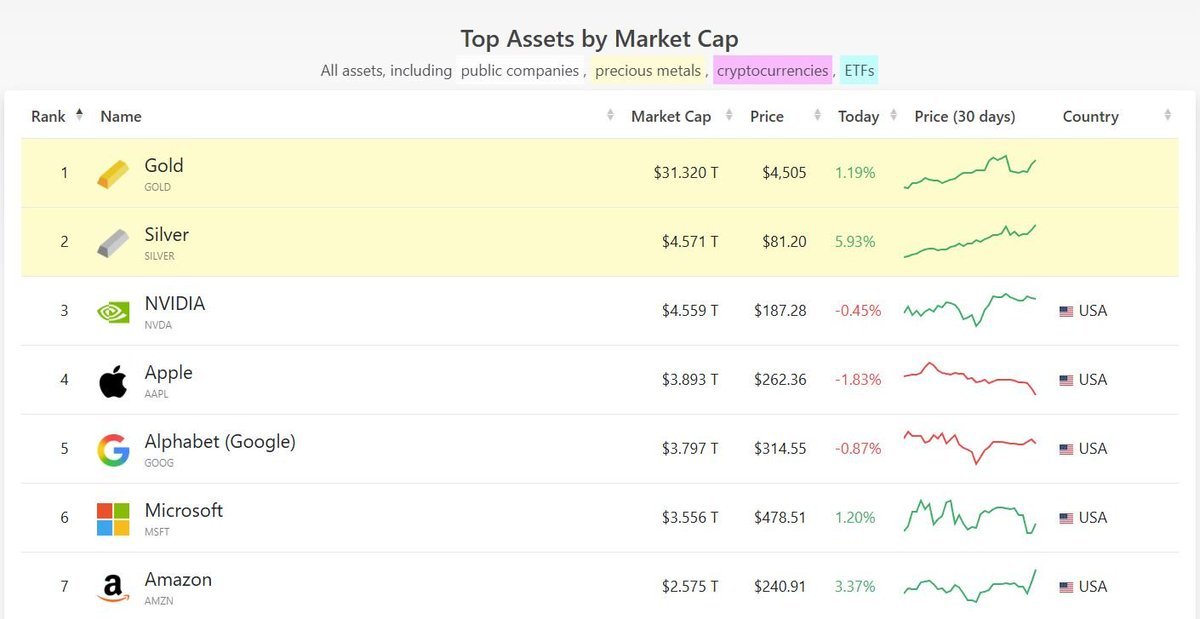The width and height of the screenshot is (1200, 619).
Task: Open the Alphabet (Google) name link
Action: (x=220, y=441)
